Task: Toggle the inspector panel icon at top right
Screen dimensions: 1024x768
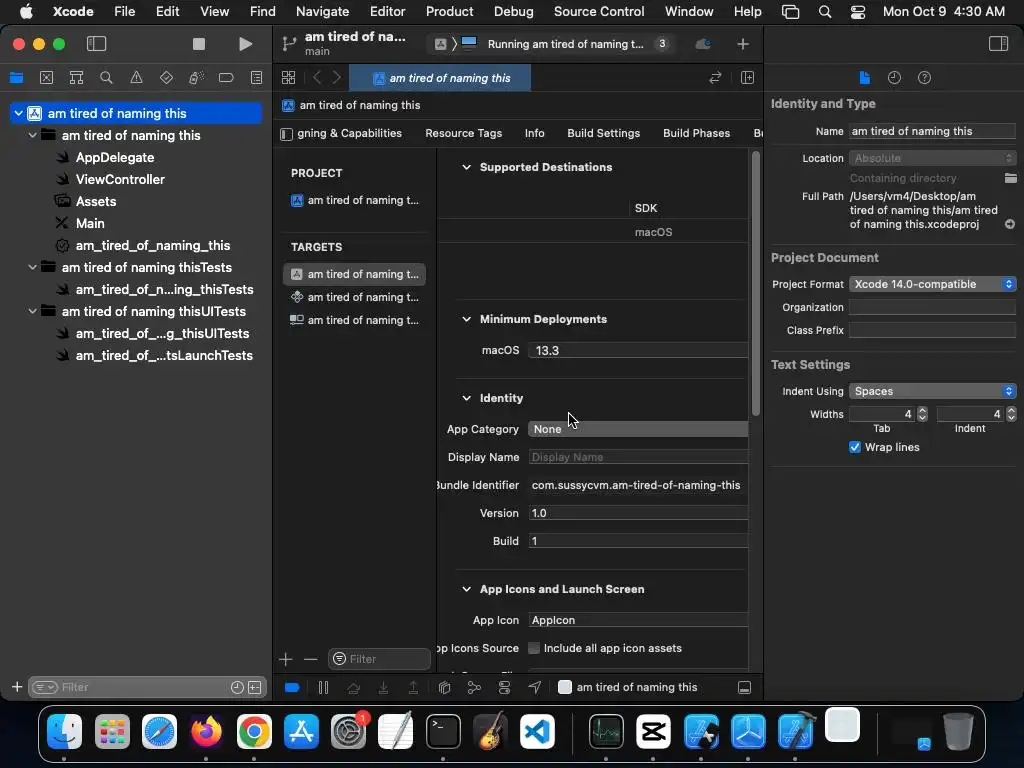Action: [998, 44]
